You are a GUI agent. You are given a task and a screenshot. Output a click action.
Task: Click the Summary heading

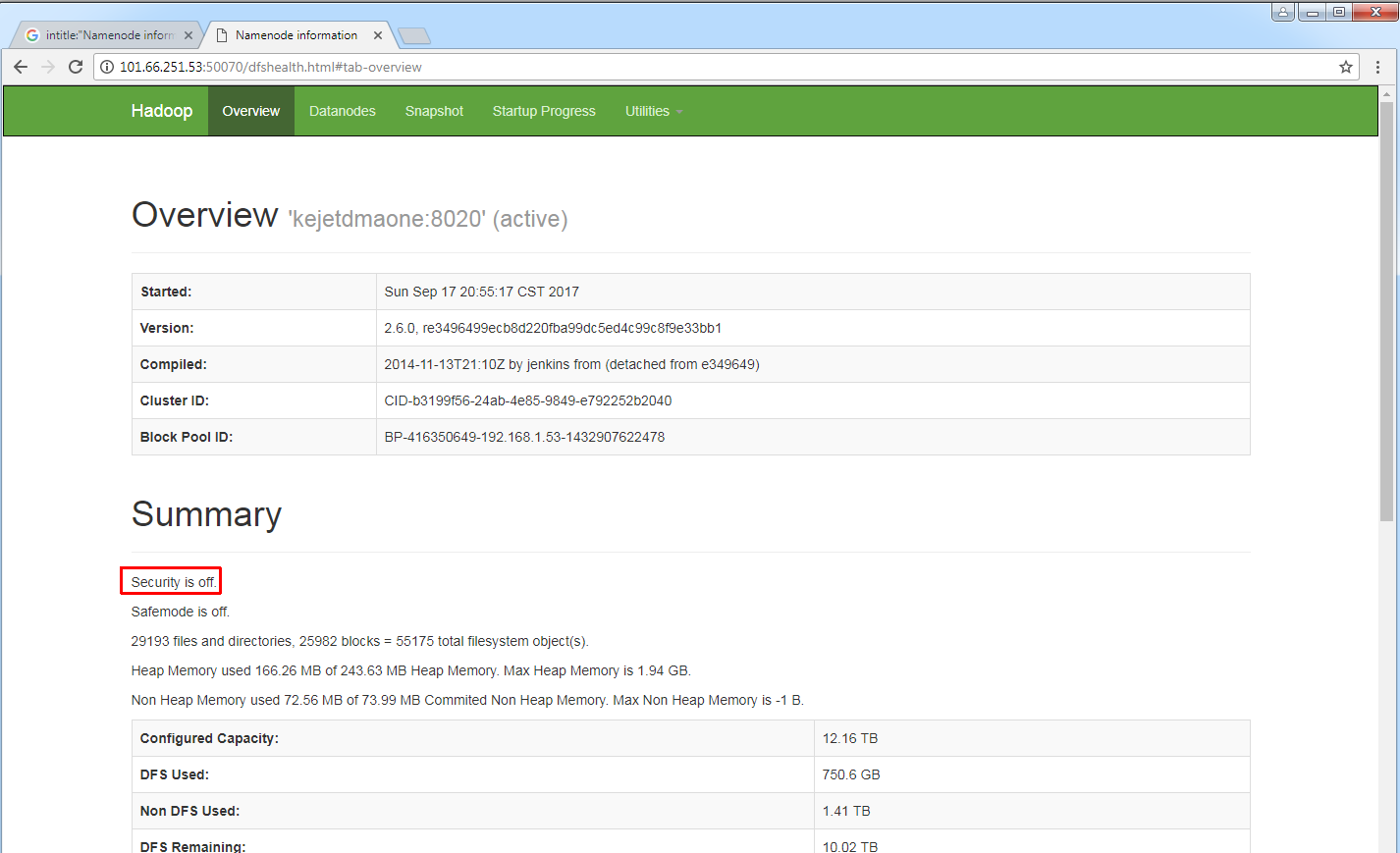207,514
